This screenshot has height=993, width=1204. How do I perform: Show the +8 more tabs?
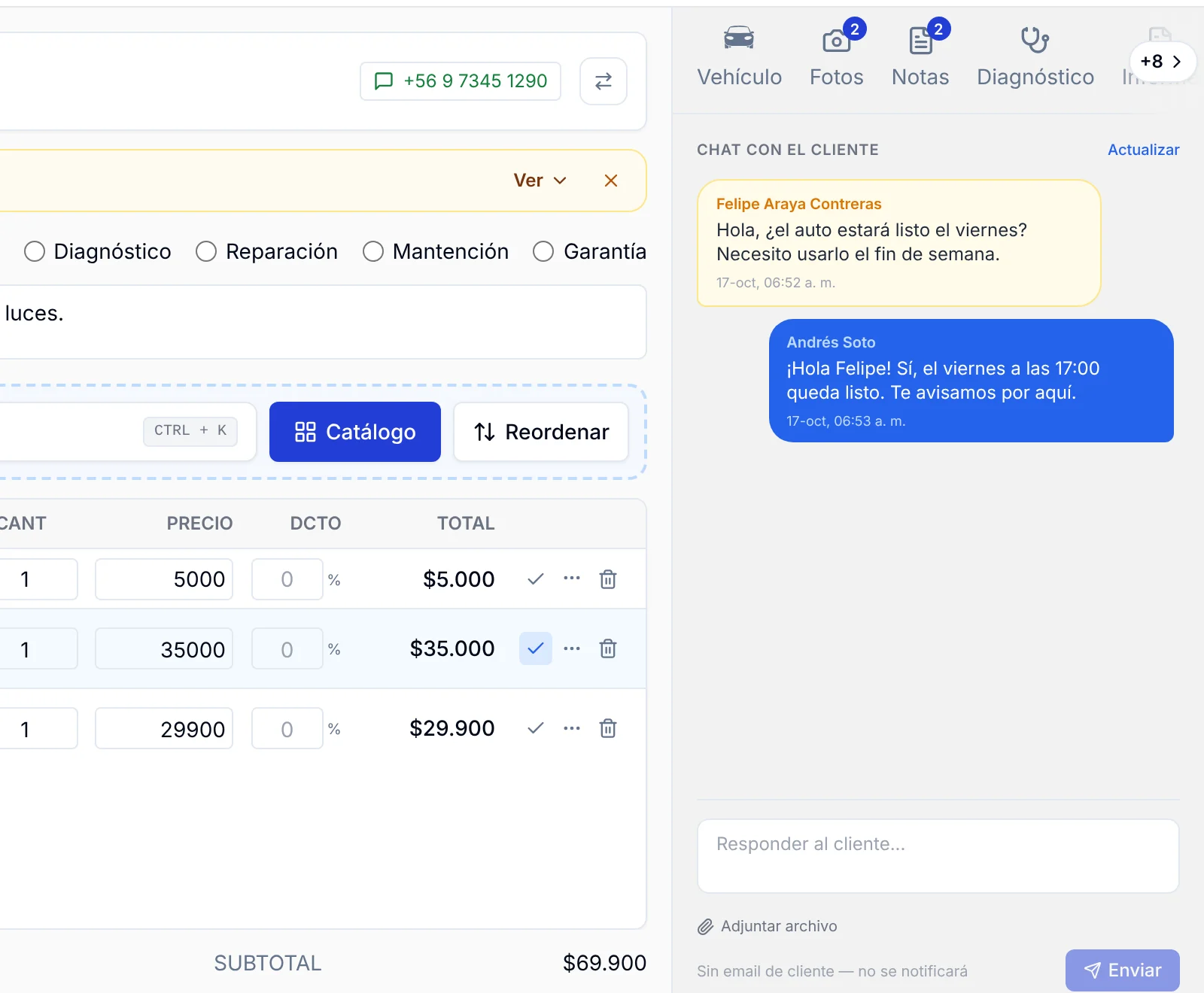point(1162,62)
